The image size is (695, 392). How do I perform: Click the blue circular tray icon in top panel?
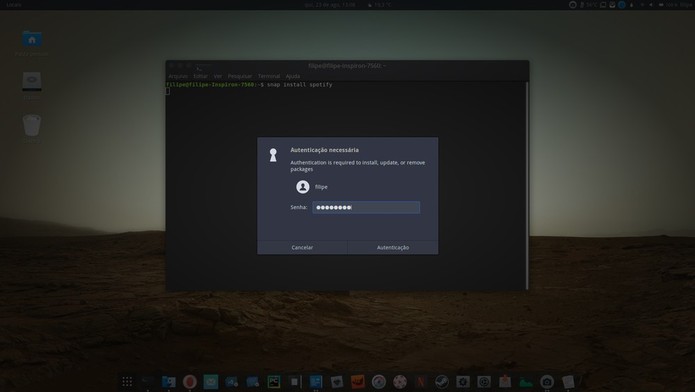tap(622, 5)
